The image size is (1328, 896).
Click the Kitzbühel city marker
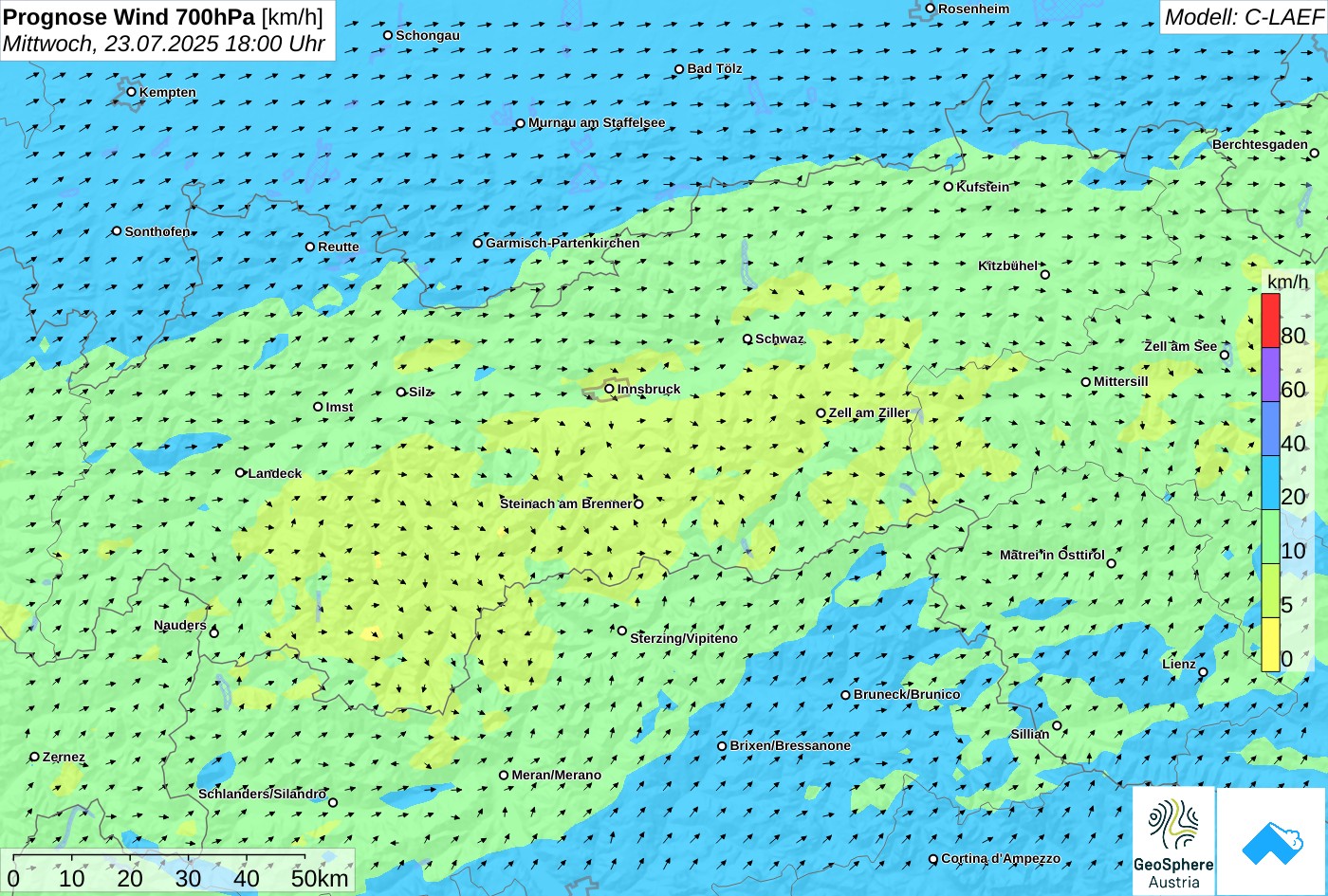(x=1045, y=275)
